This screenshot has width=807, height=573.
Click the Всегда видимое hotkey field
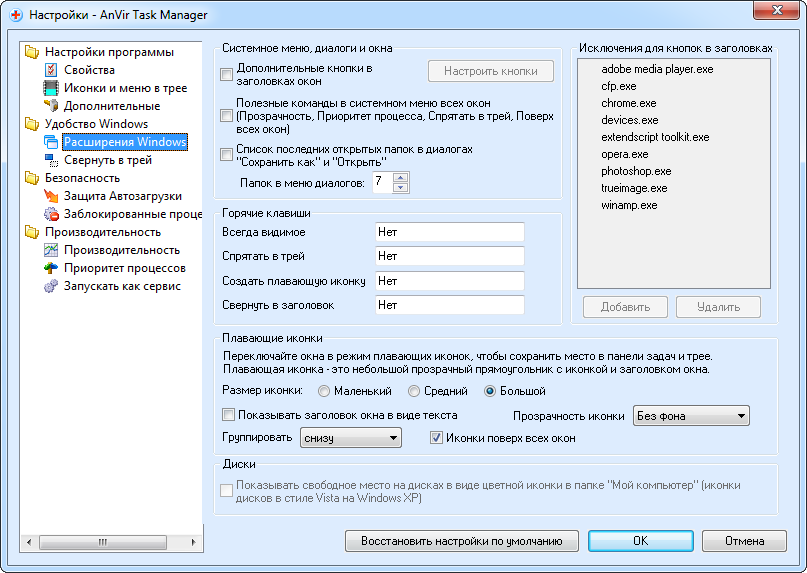coord(449,232)
